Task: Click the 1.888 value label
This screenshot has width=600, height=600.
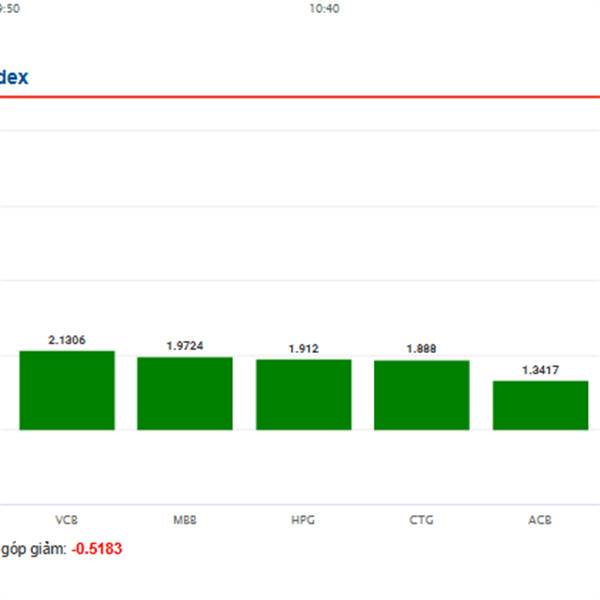Action: (x=421, y=349)
